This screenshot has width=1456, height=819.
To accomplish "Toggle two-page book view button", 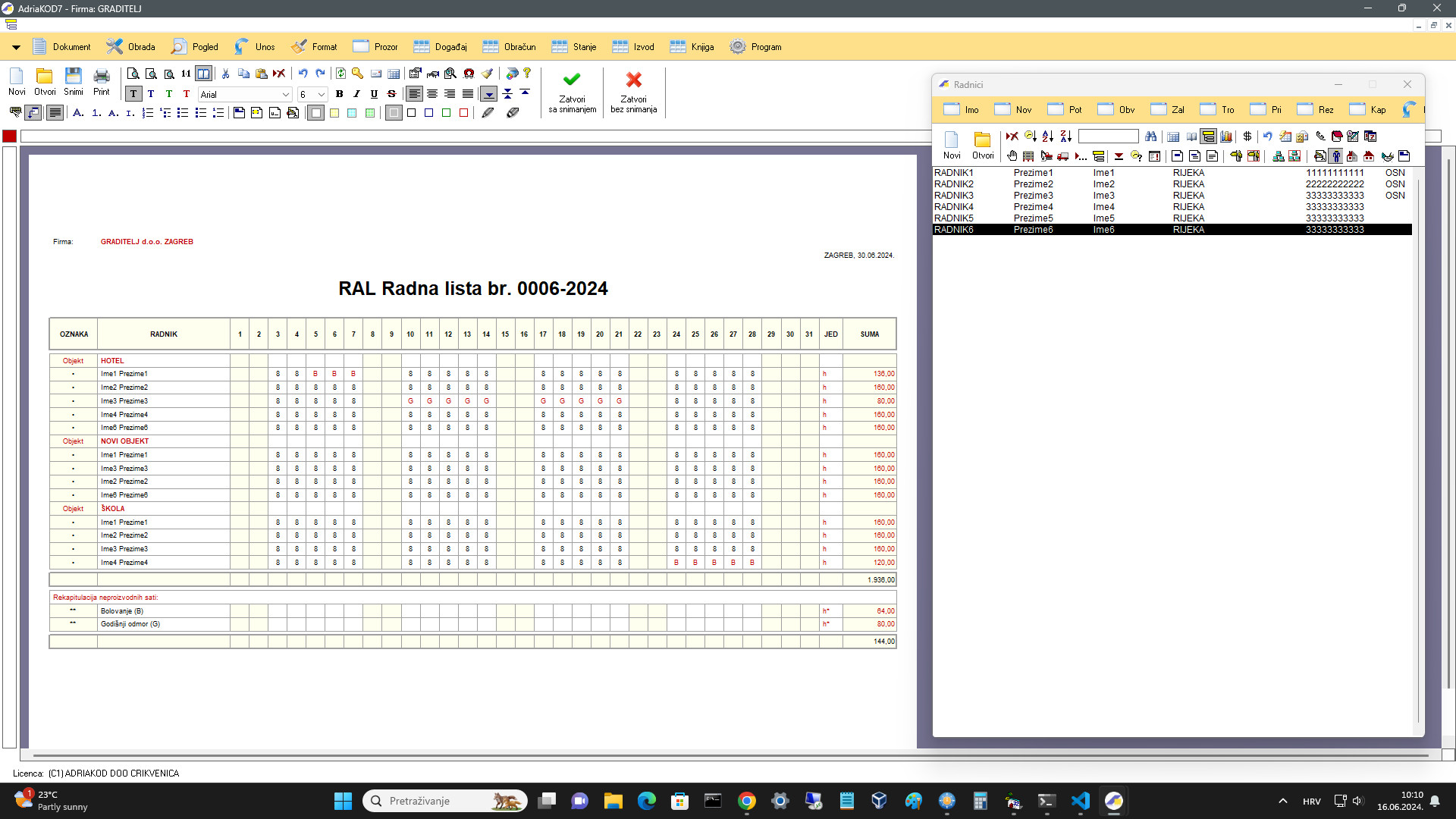I will [x=203, y=74].
